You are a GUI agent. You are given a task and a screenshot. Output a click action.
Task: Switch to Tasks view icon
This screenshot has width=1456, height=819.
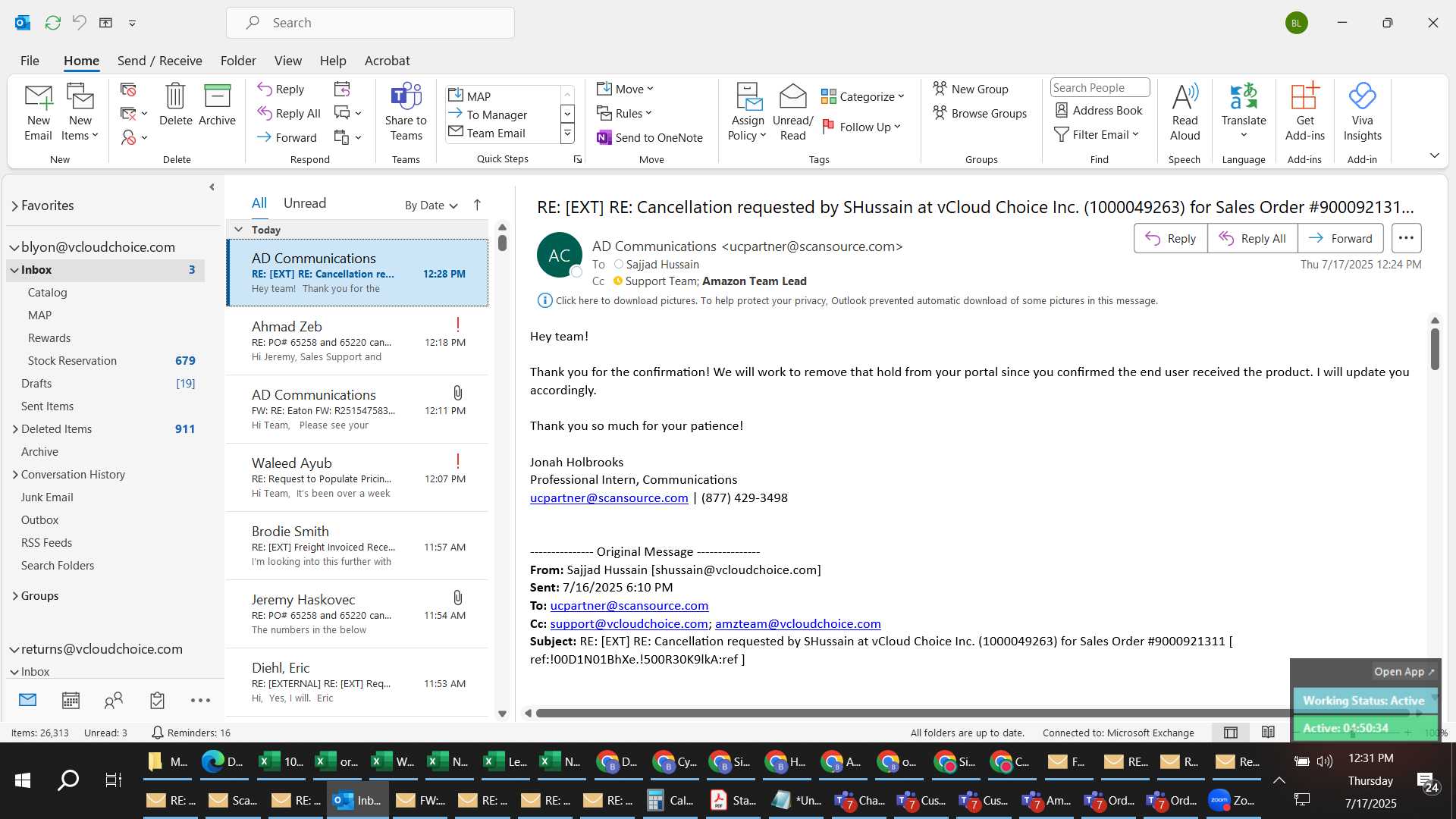tap(157, 700)
